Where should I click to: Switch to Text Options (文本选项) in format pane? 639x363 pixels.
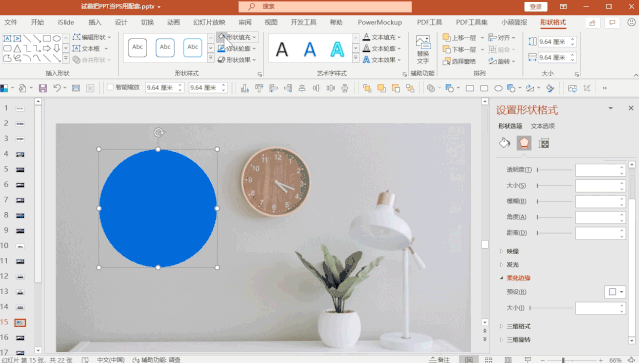(543, 126)
